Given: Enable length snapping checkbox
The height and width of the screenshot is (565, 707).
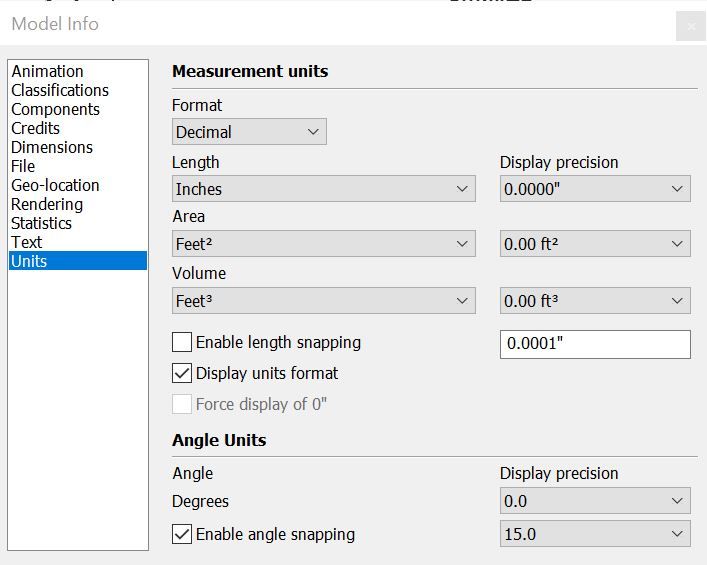Looking at the screenshot, I should pyautogui.click(x=182, y=342).
